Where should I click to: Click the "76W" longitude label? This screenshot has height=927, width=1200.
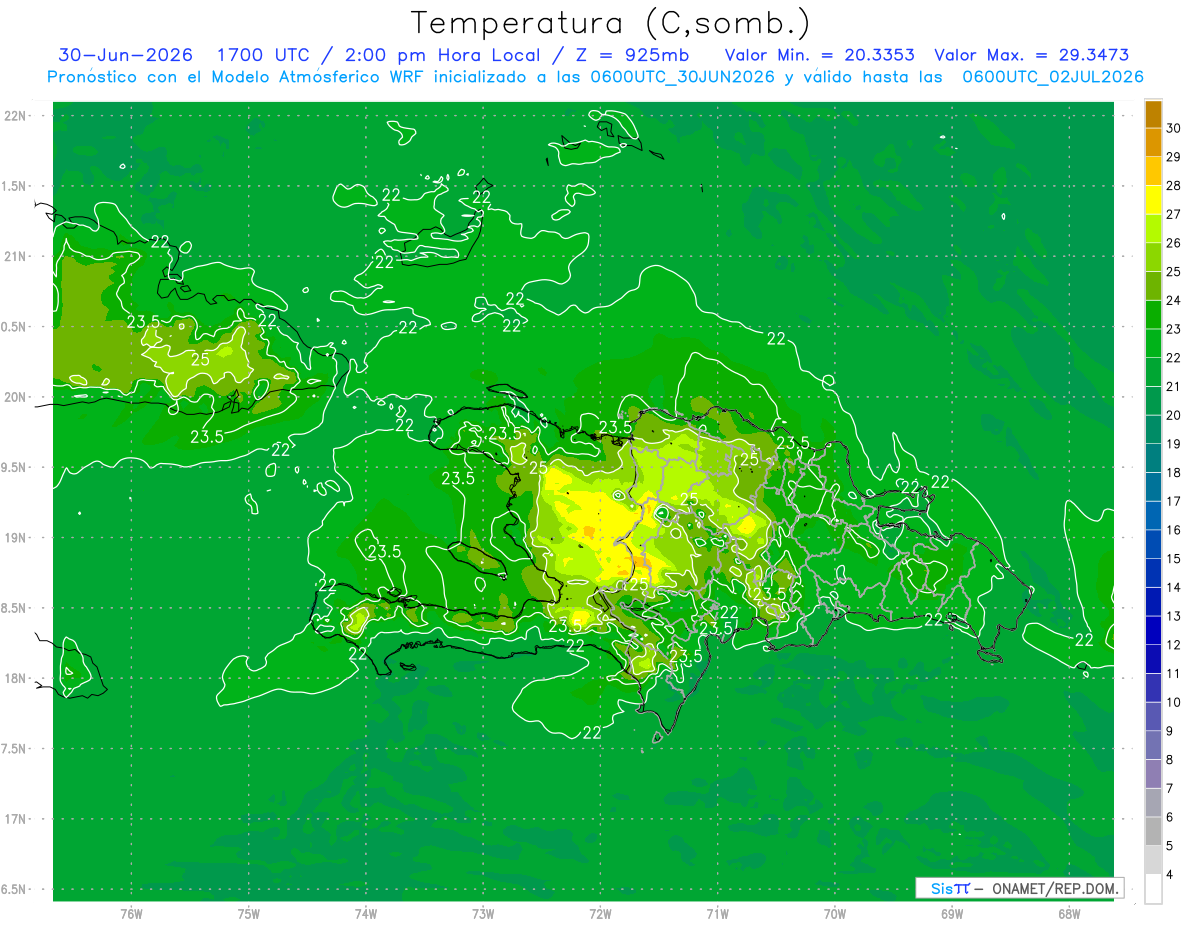click(x=131, y=914)
